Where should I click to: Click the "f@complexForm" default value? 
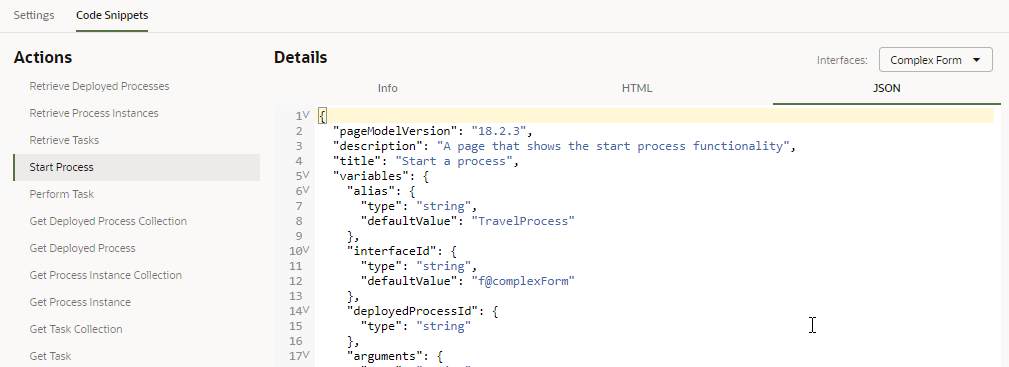point(523,281)
